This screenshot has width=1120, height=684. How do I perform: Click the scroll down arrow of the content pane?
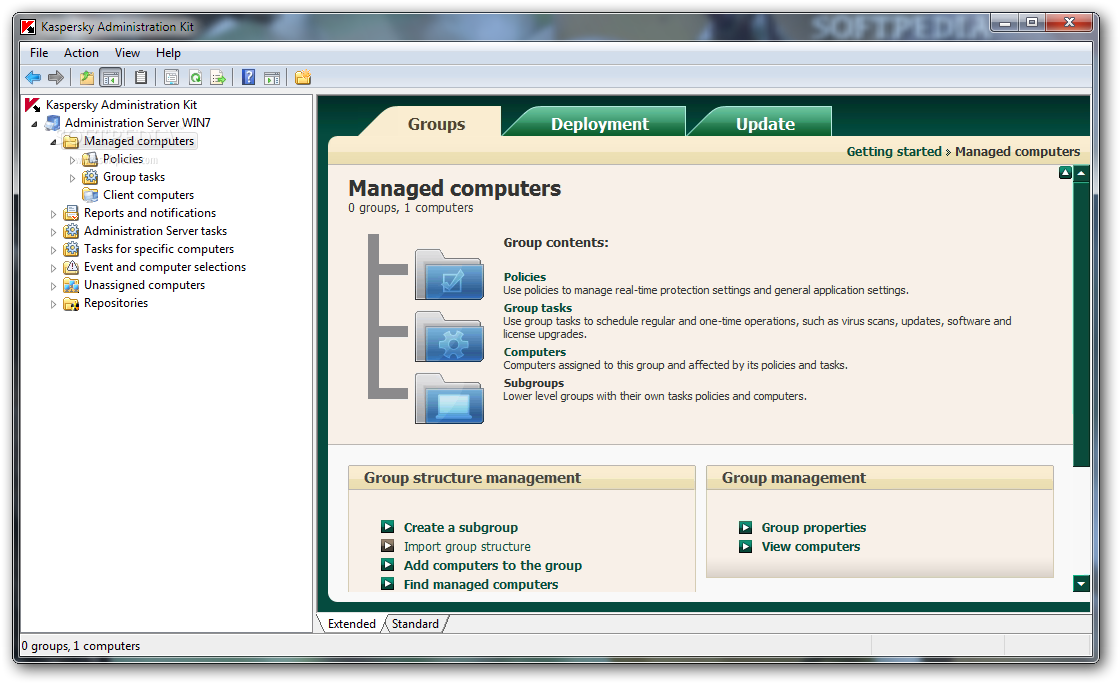(1081, 584)
